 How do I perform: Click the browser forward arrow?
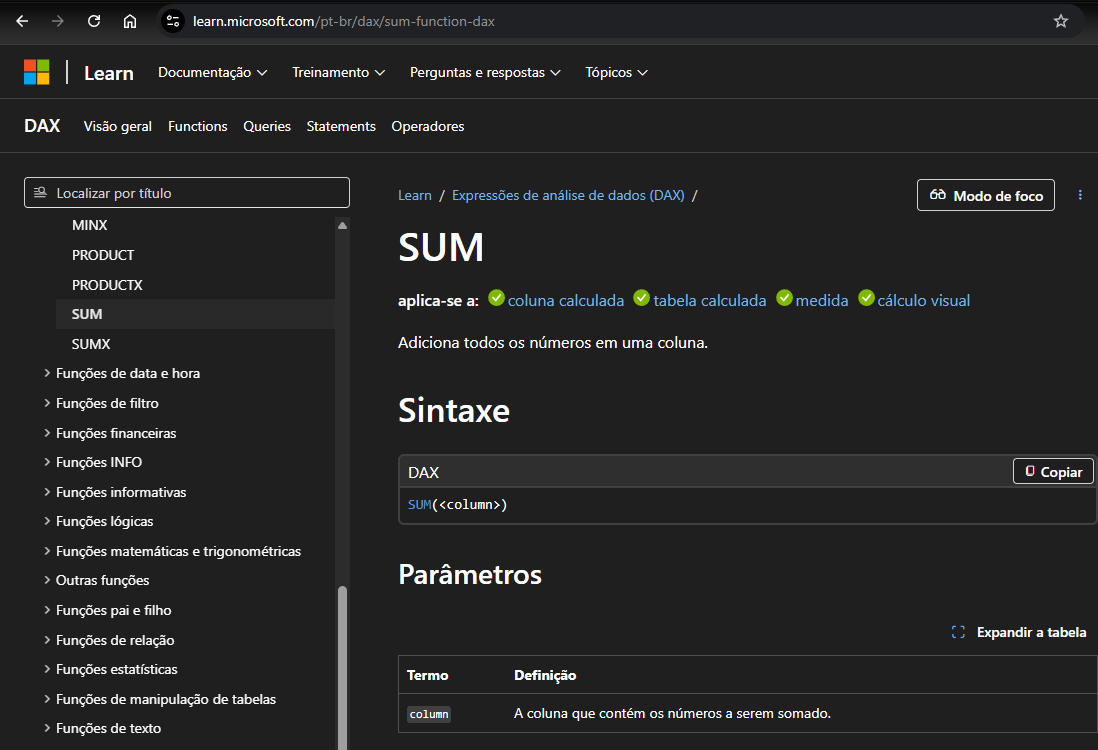[58, 21]
